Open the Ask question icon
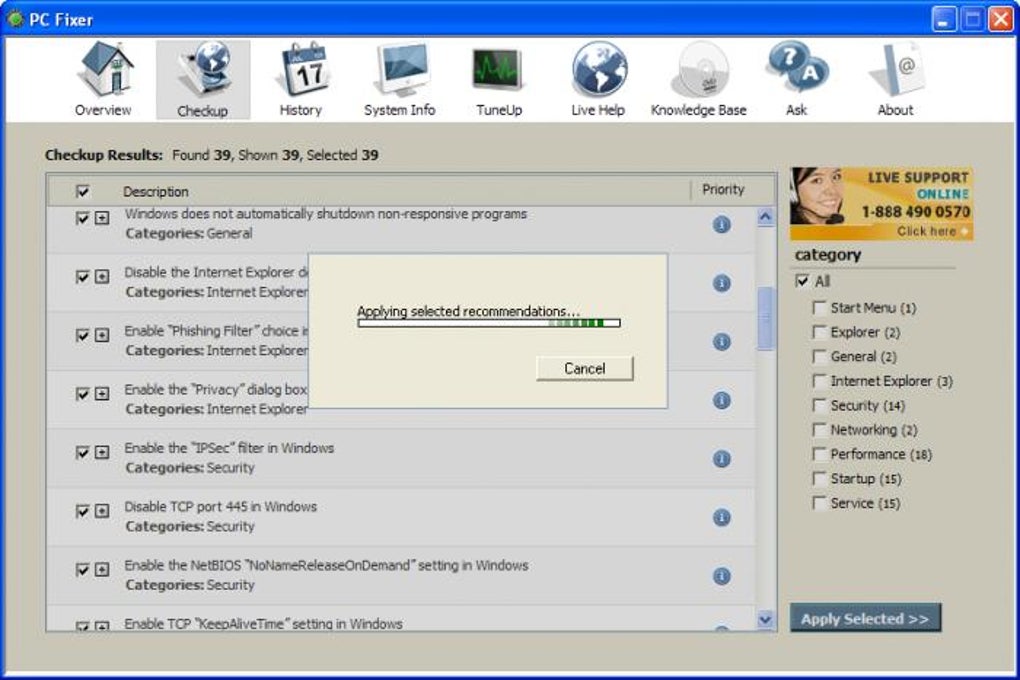1020x680 pixels. coord(798,68)
